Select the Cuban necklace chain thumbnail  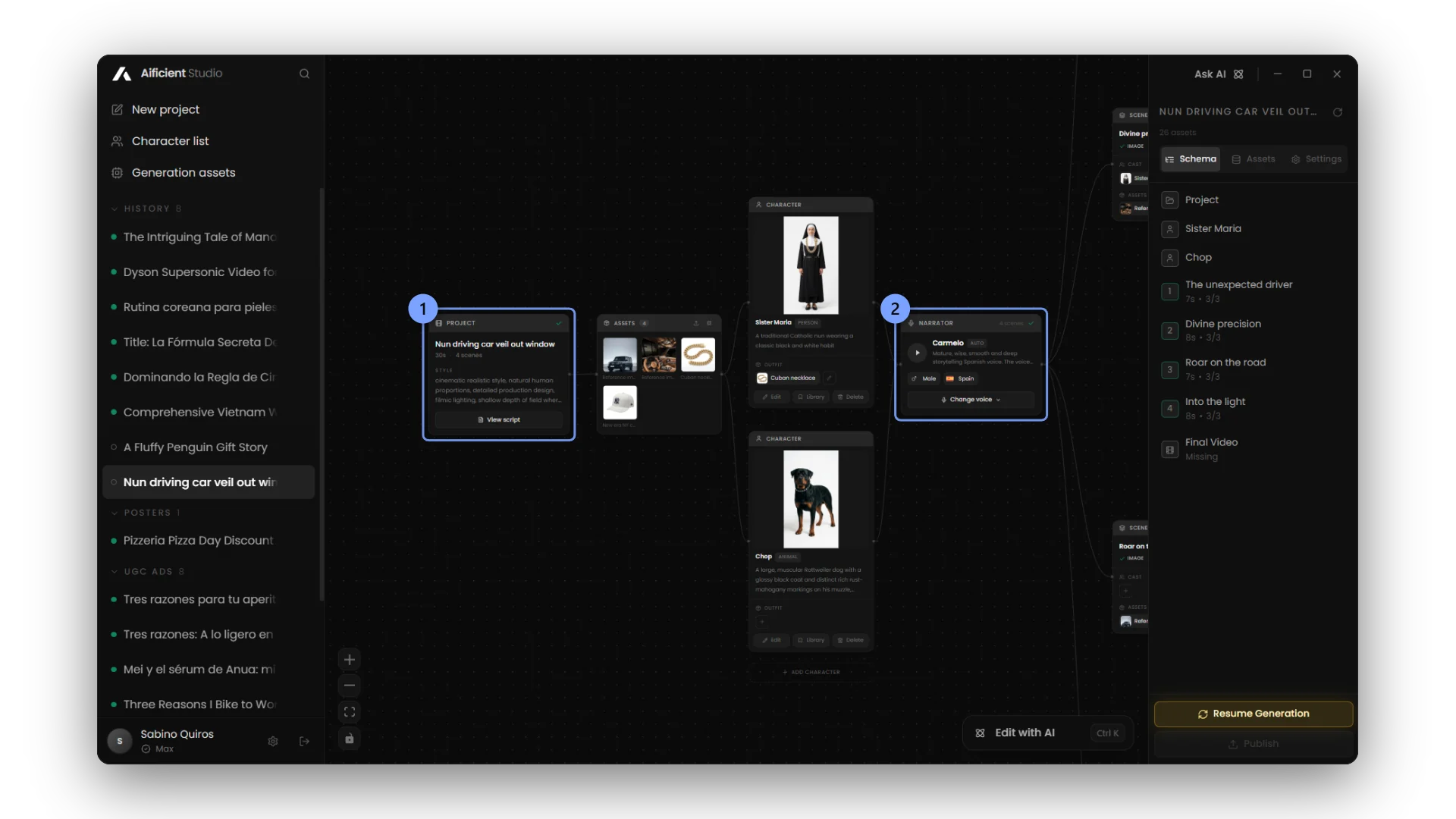pyautogui.click(x=698, y=355)
